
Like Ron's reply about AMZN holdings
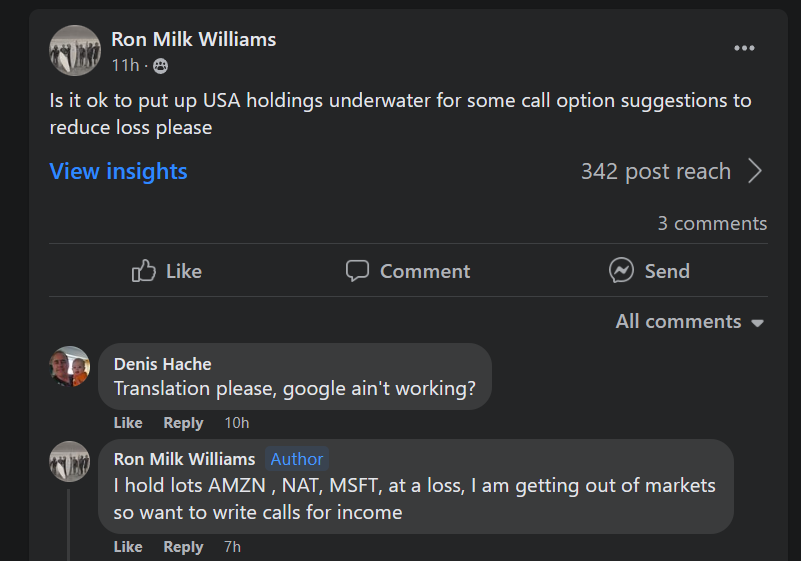point(128,547)
